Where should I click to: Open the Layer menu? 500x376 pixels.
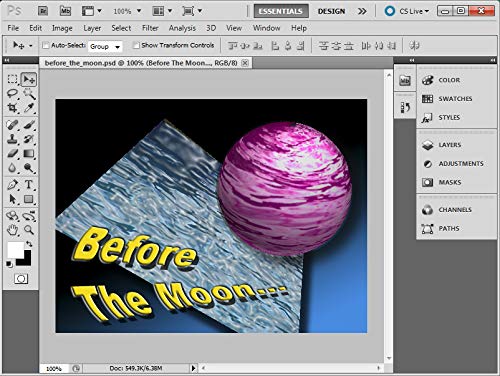[x=92, y=28]
